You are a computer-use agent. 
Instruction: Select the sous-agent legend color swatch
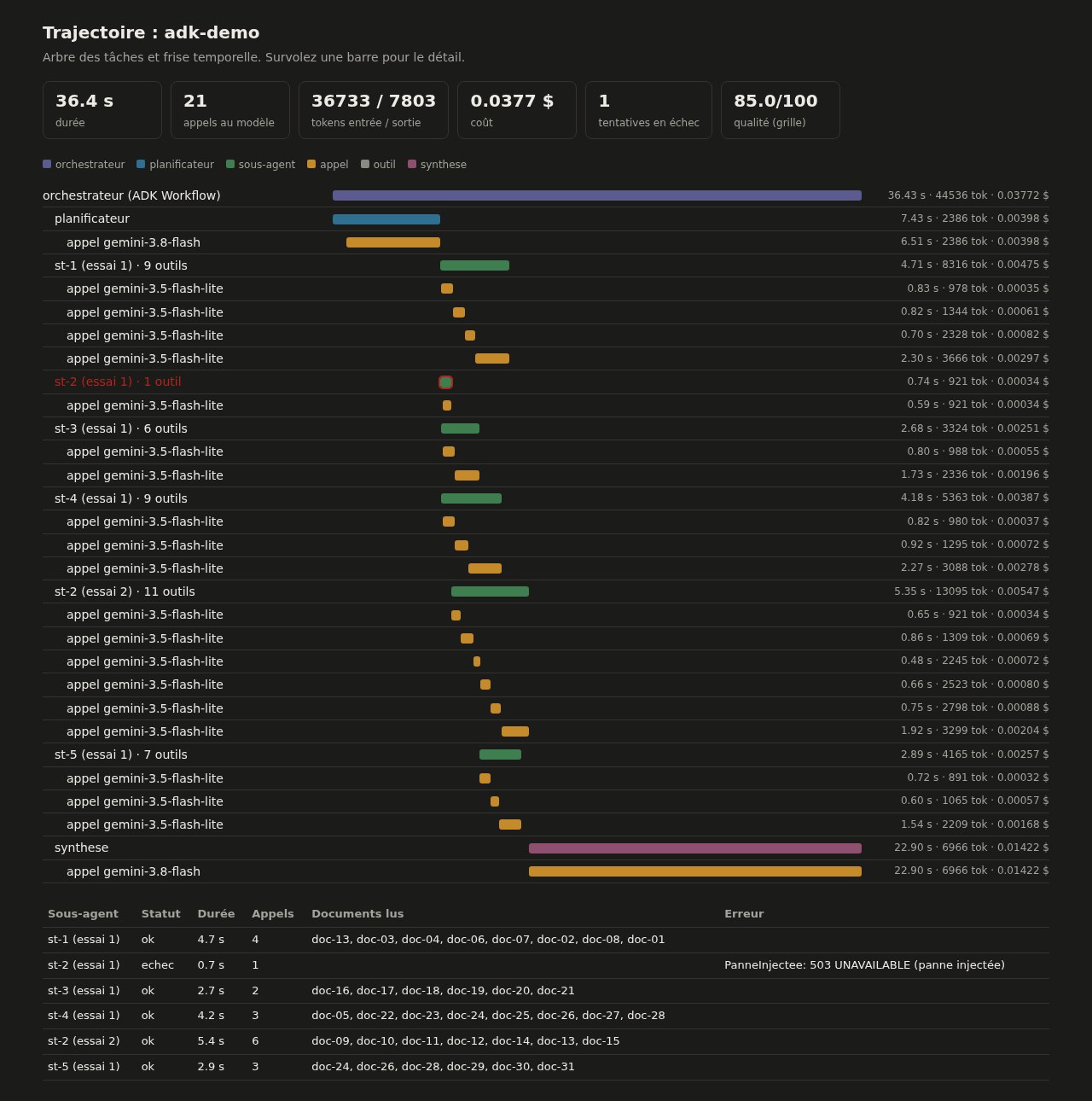pos(230,164)
